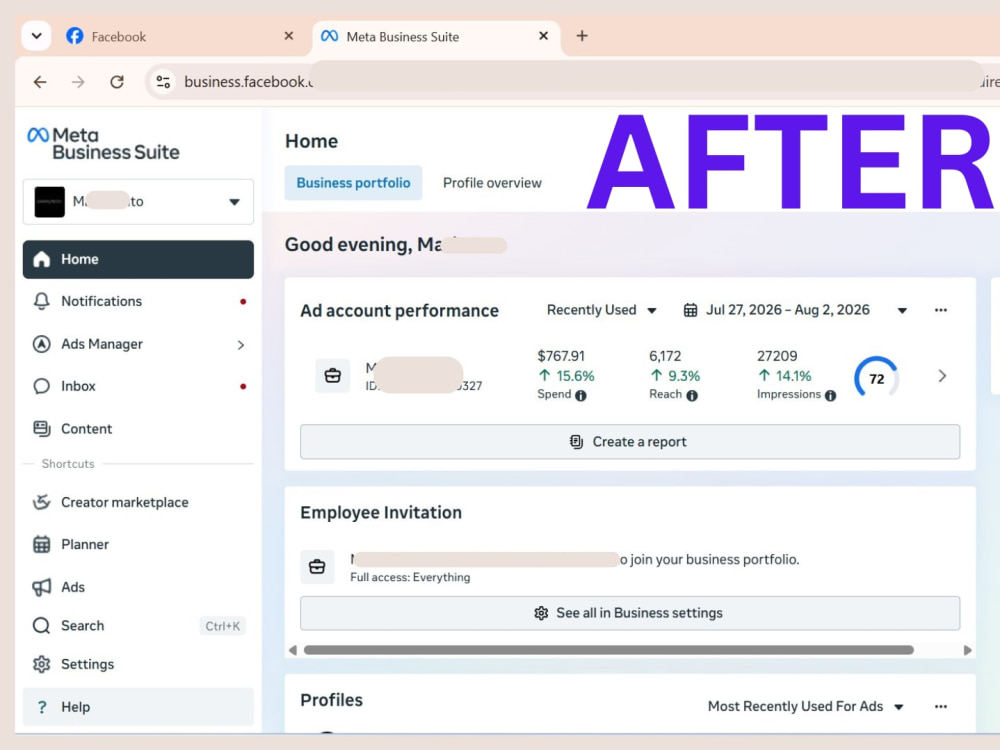1000x750 pixels.
Task: Open Search in the sidebar
Action: click(x=138, y=626)
